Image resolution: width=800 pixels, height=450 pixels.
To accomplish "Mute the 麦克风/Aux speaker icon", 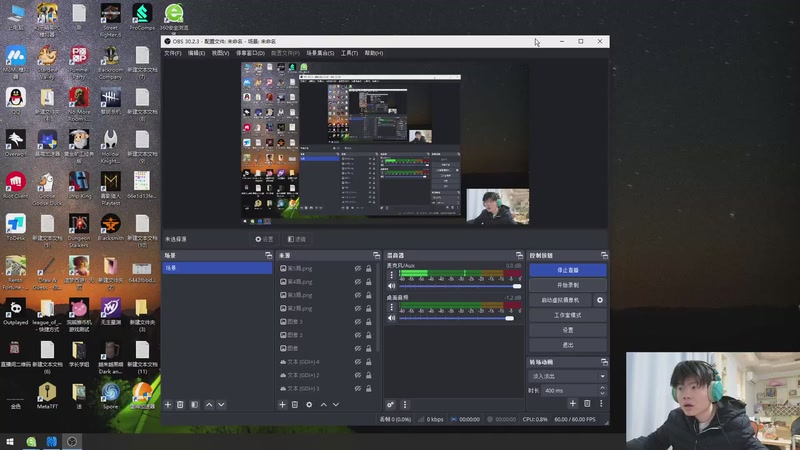I will coord(392,286).
